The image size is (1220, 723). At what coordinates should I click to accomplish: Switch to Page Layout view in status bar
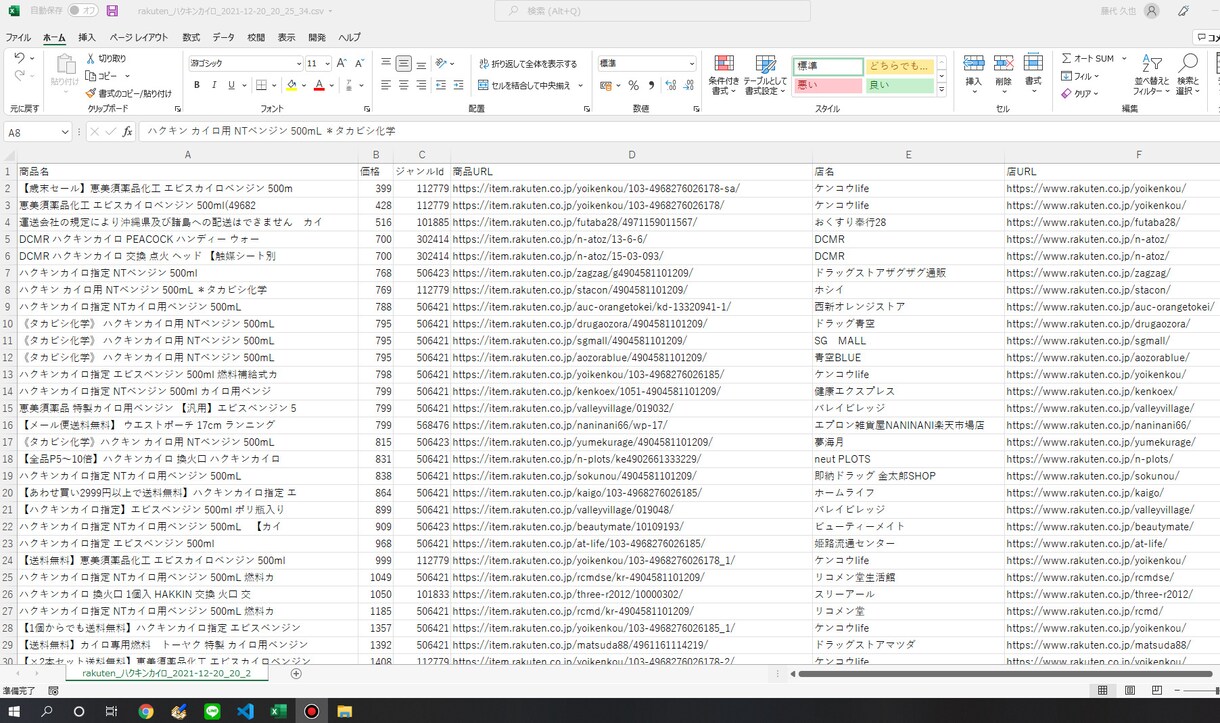click(x=1130, y=691)
